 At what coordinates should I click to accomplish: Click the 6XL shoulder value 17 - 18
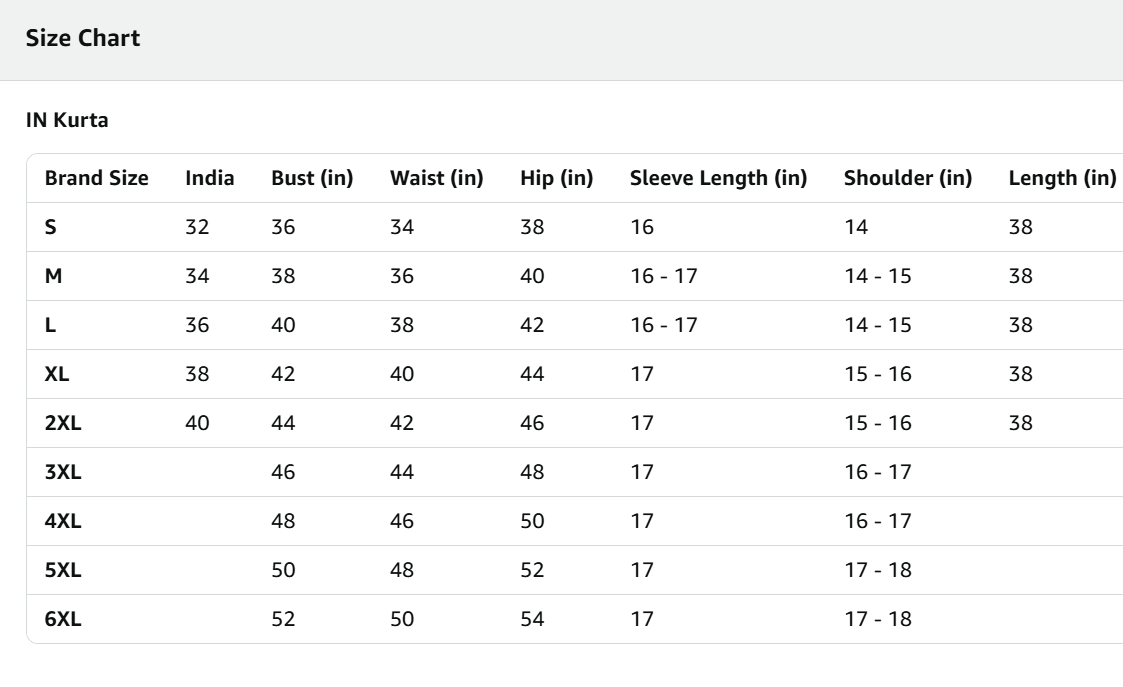877,619
